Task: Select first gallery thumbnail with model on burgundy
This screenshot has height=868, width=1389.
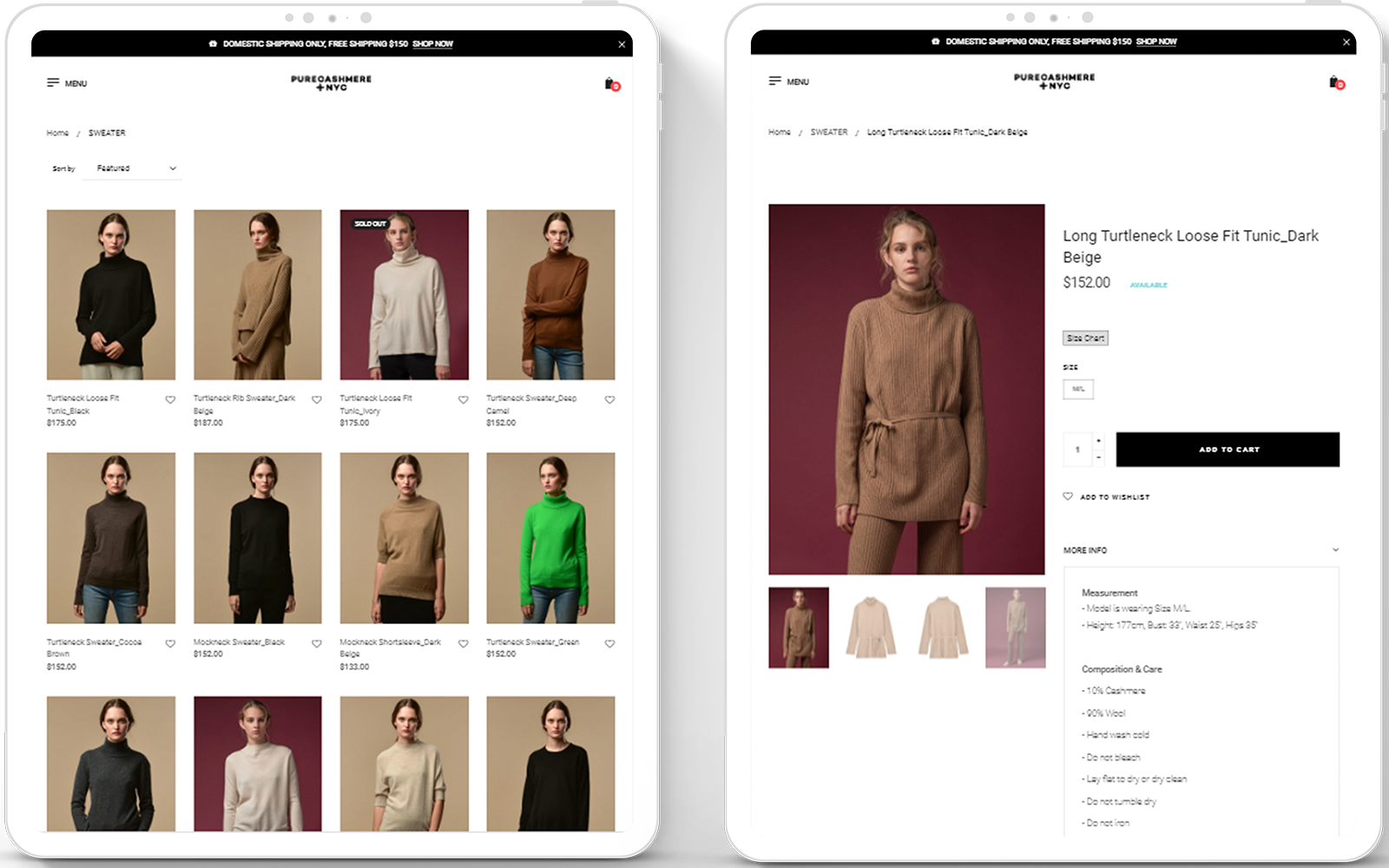Action: pyautogui.click(x=799, y=628)
